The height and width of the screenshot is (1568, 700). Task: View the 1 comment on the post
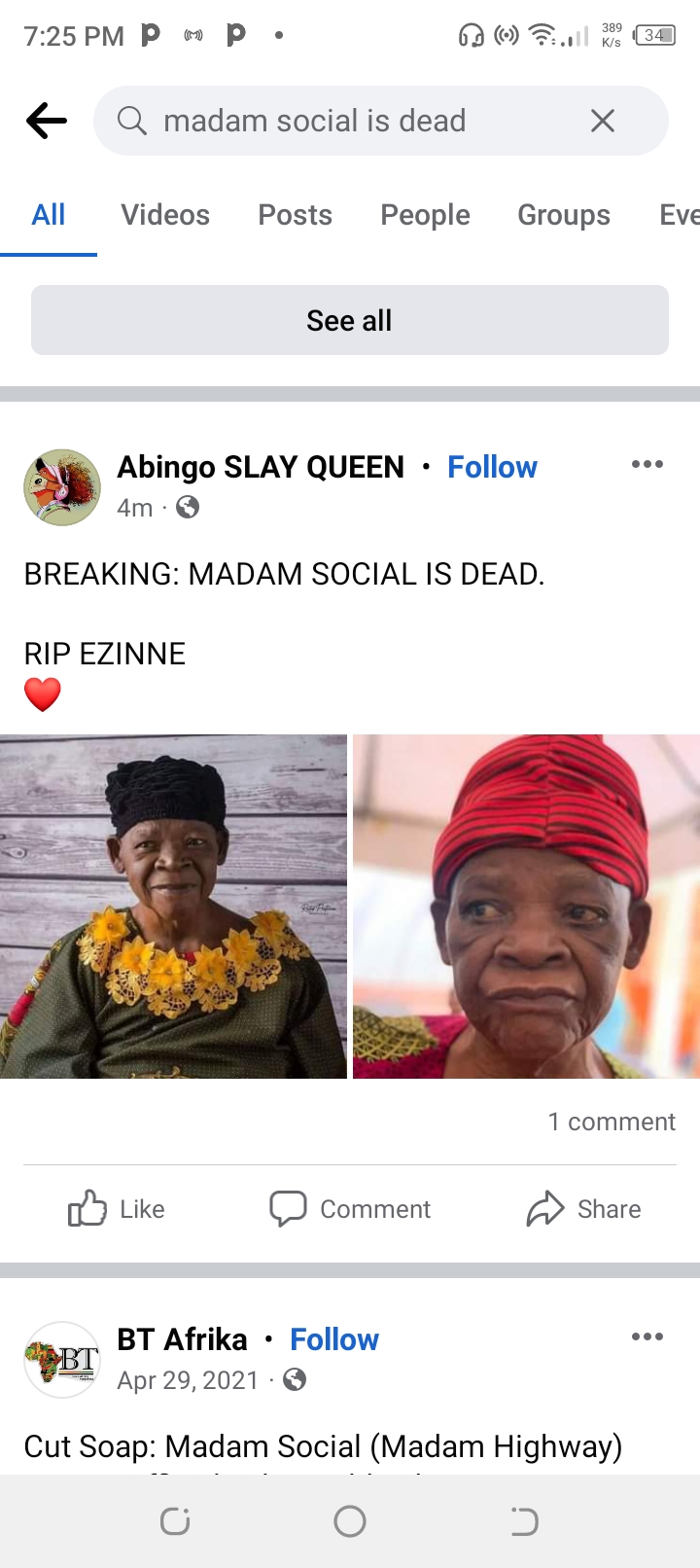tap(612, 1121)
